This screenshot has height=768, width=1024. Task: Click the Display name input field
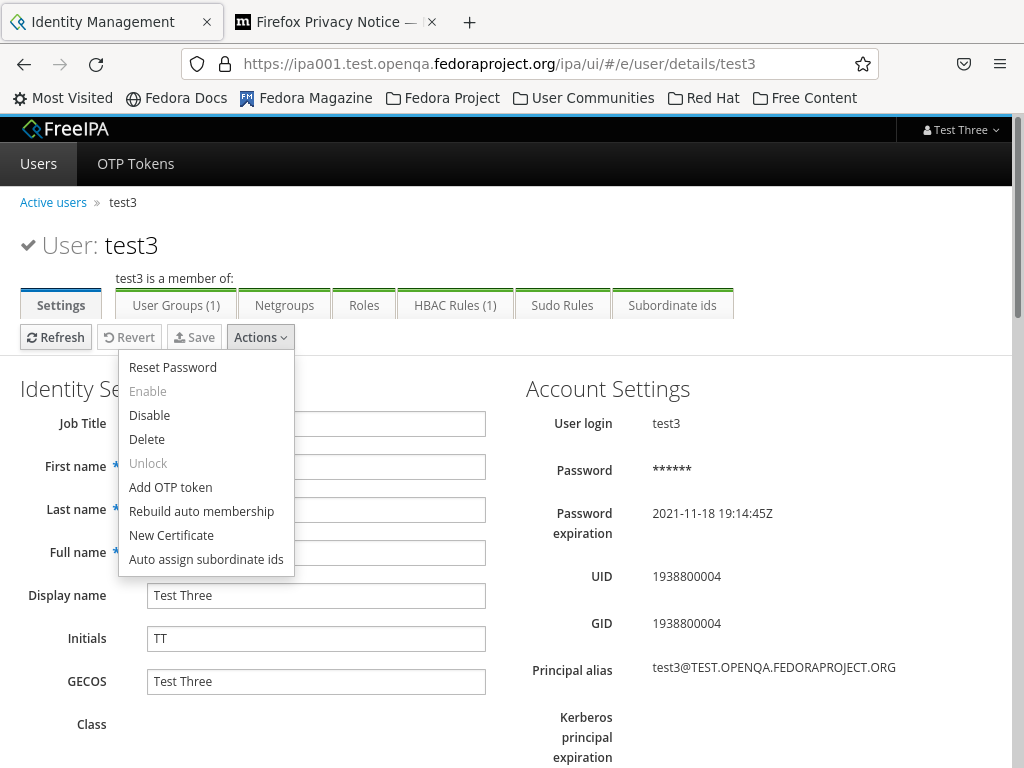click(316, 596)
